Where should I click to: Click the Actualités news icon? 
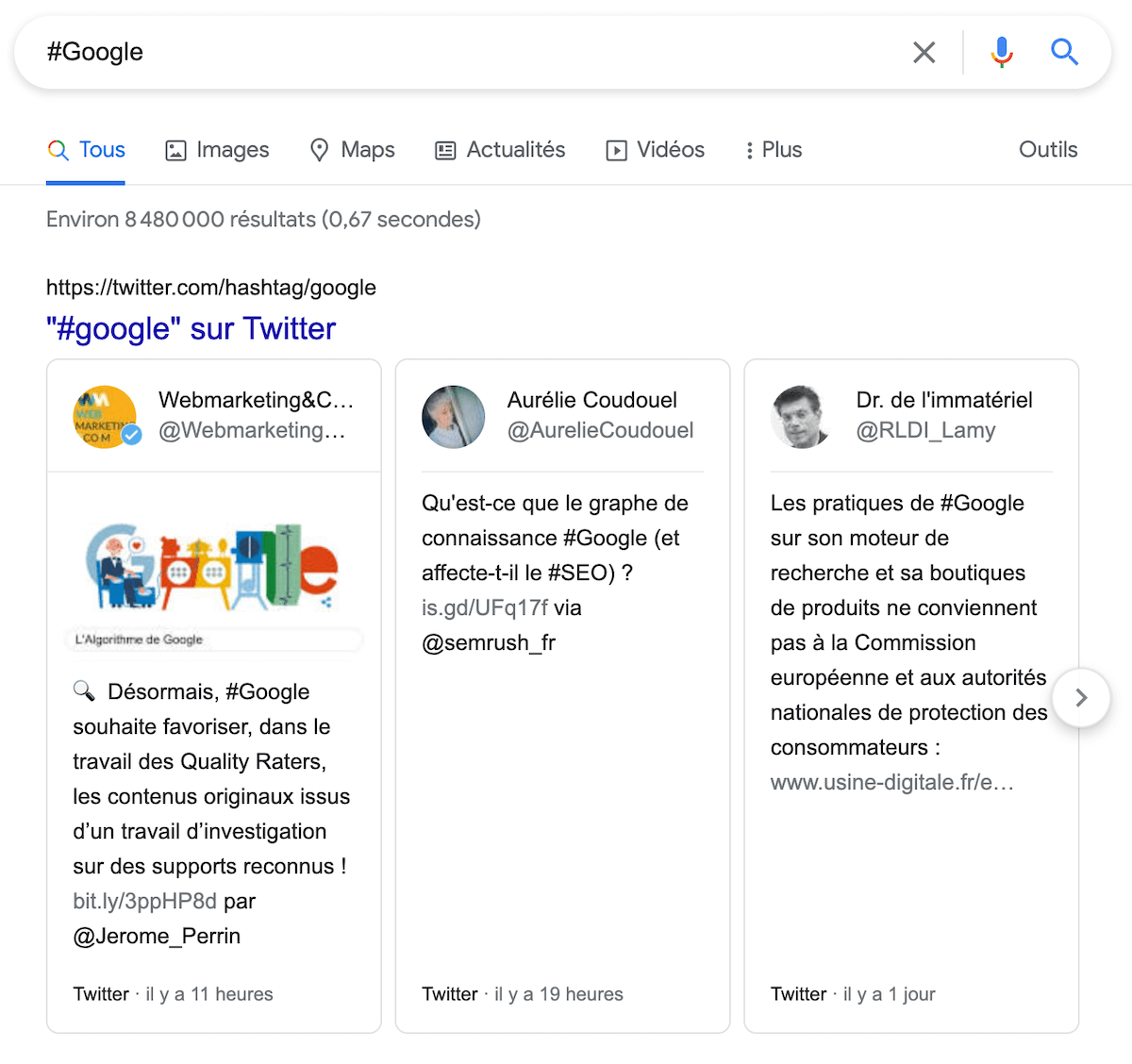click(x=443, y=149)
